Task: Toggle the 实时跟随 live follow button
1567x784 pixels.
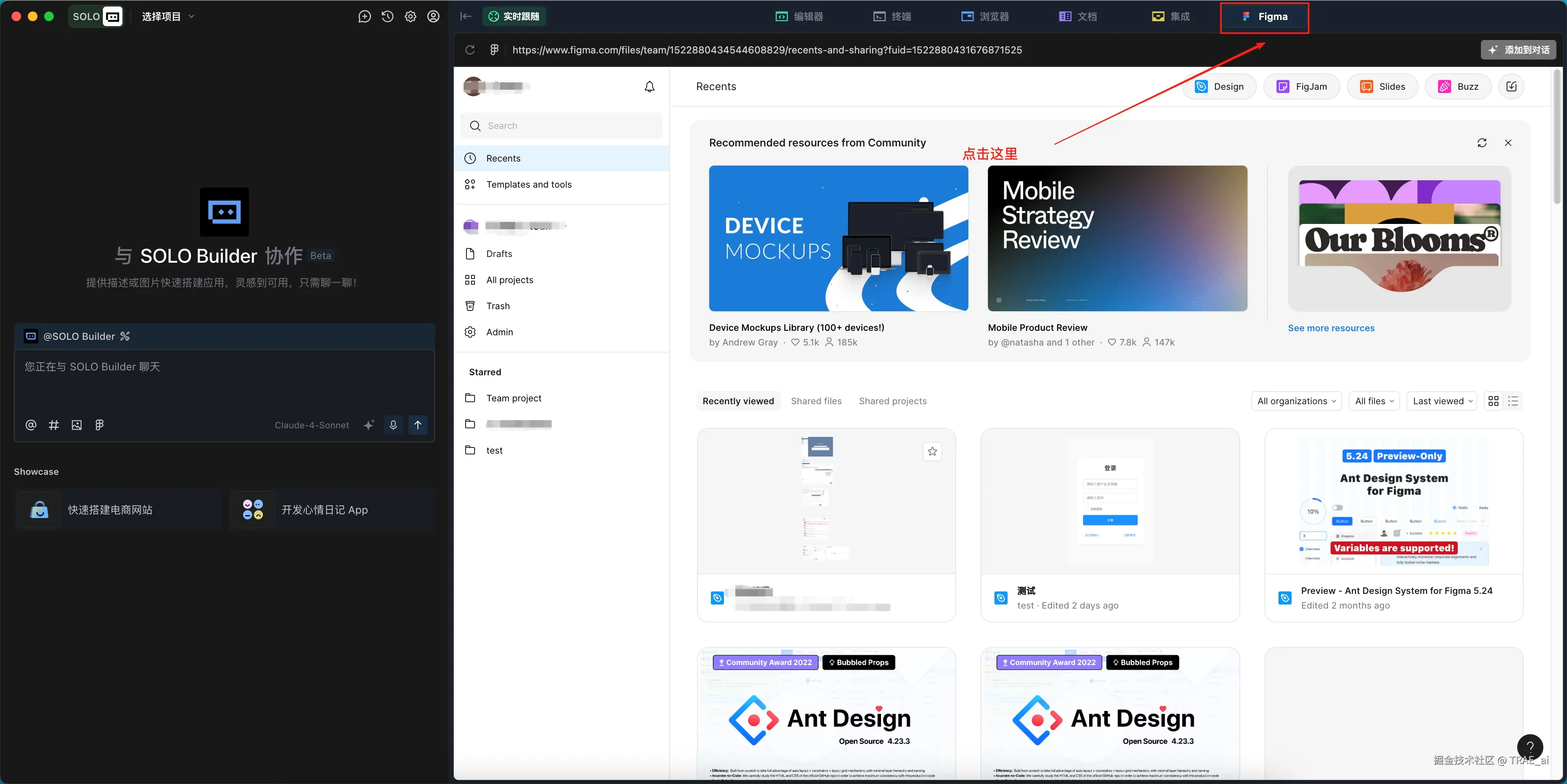Action: (x=514, y=16)
